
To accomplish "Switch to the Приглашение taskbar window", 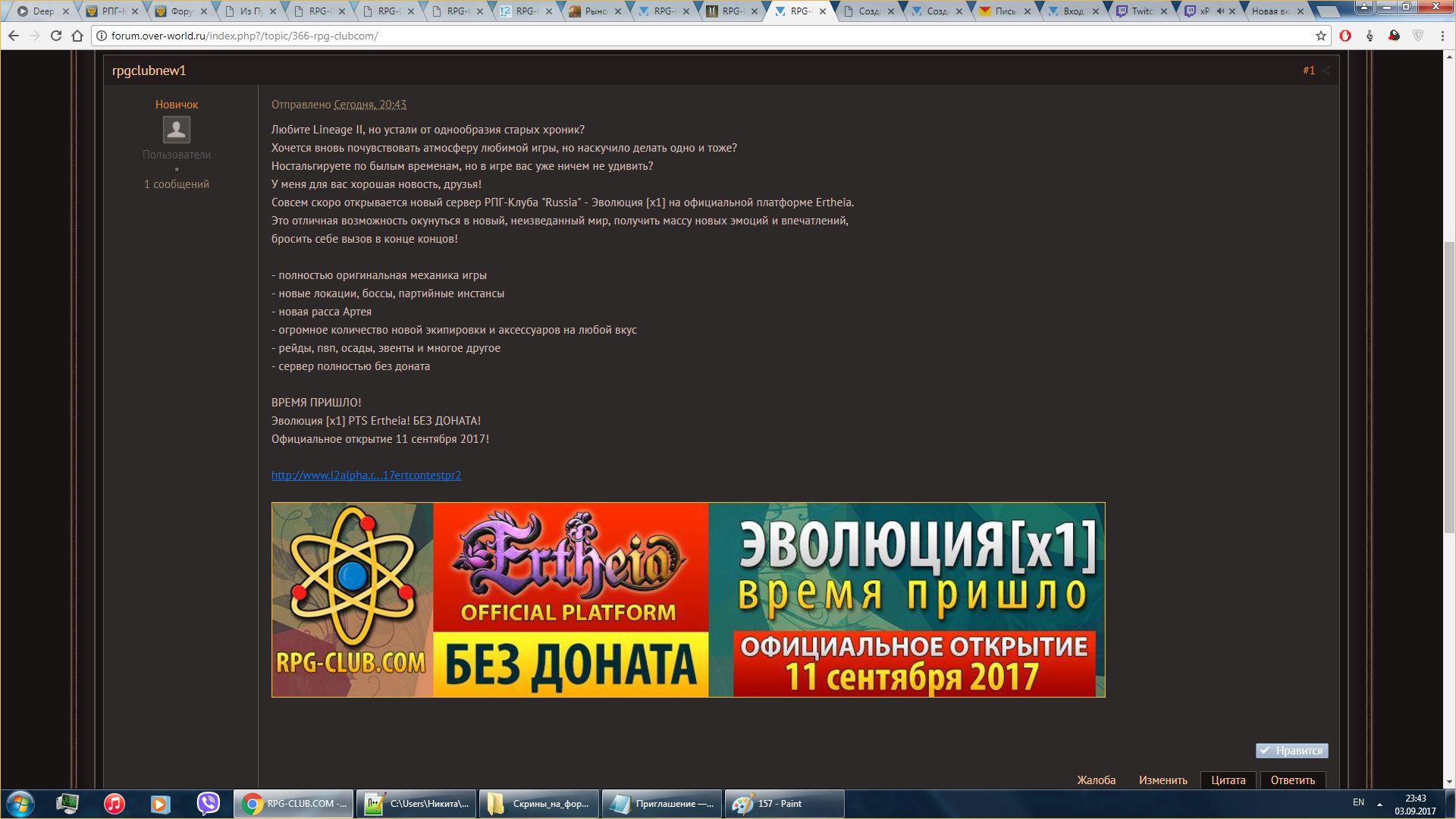I will [x=662, y=804].
